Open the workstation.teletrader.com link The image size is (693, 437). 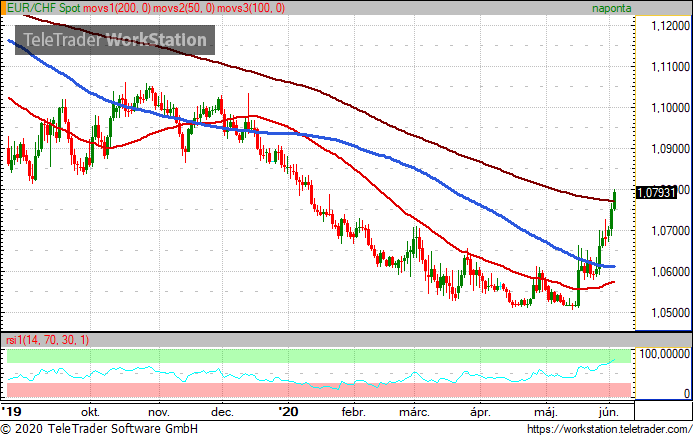click(609, 429)
